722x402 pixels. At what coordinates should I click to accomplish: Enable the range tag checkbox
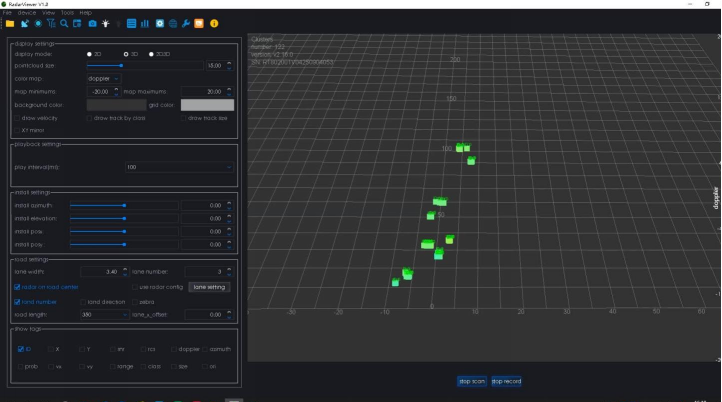click(112, 367)
